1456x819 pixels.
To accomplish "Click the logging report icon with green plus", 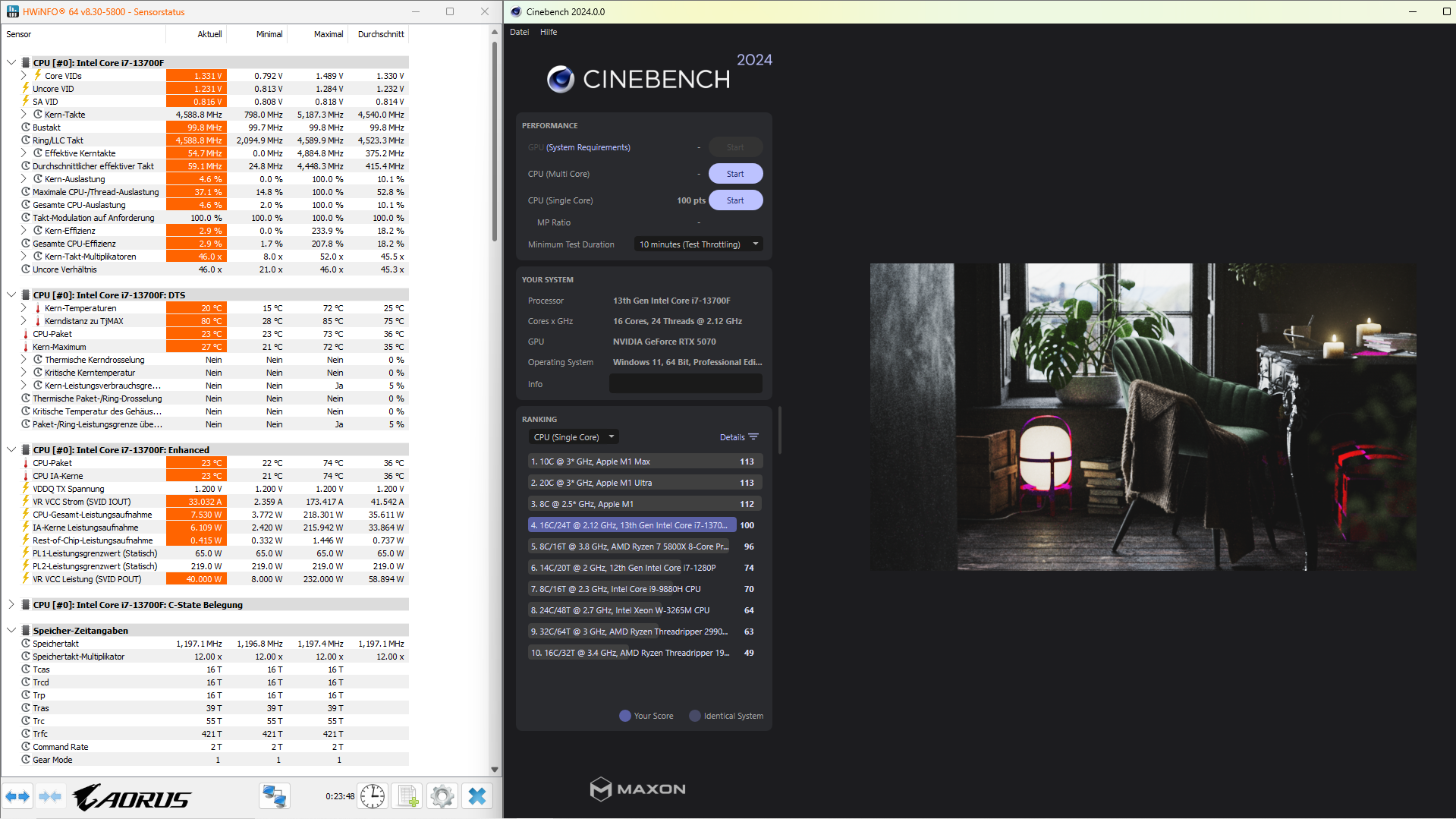I will pyautogui.click(x=407, y=796).
